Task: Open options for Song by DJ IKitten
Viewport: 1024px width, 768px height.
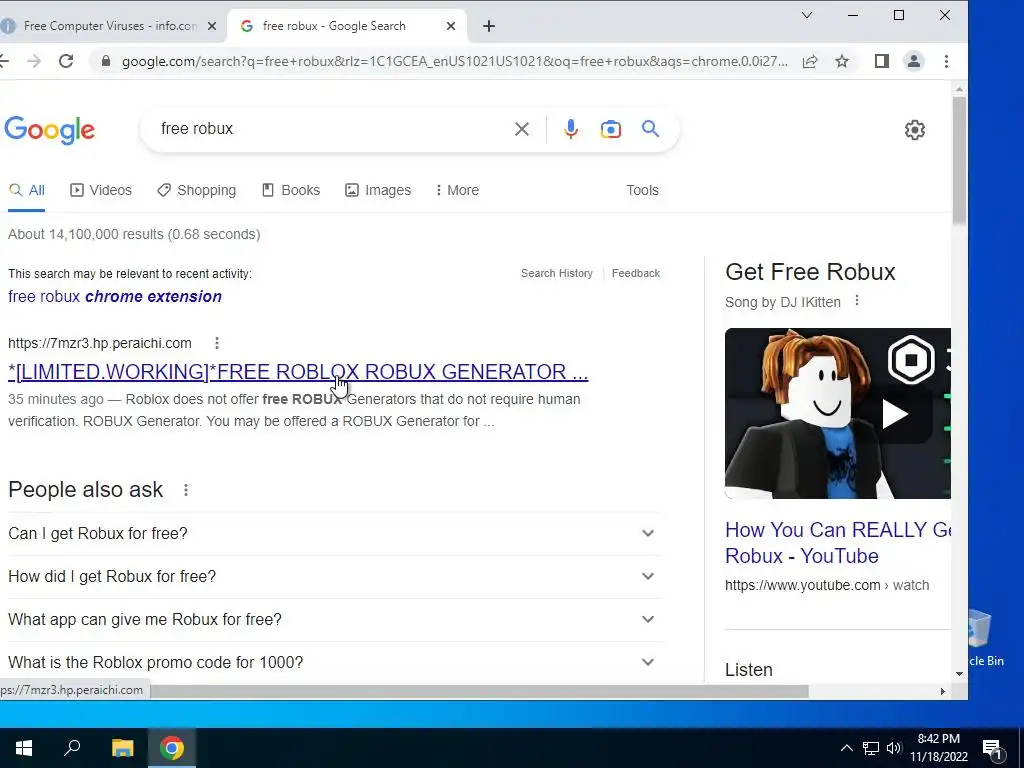Action: point(857,301)
